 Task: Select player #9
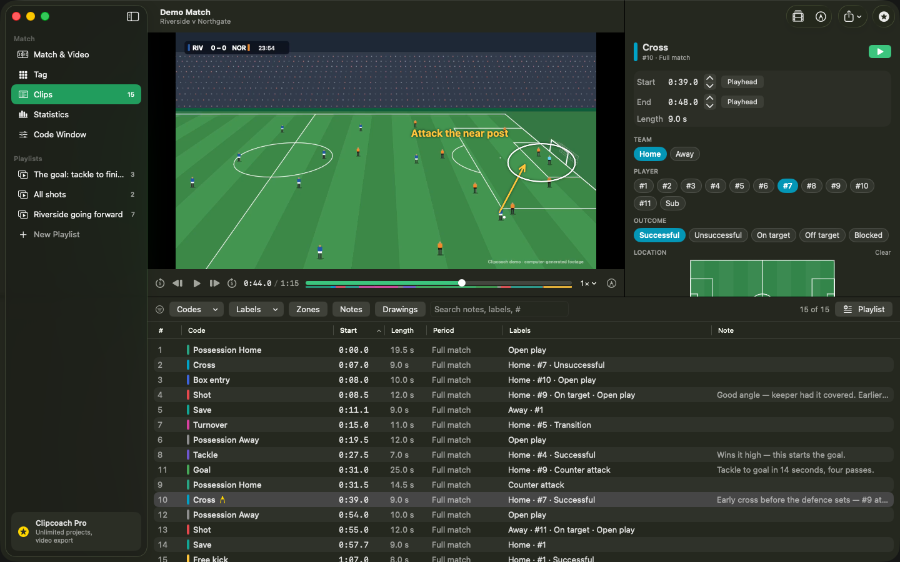click(836, 186)
